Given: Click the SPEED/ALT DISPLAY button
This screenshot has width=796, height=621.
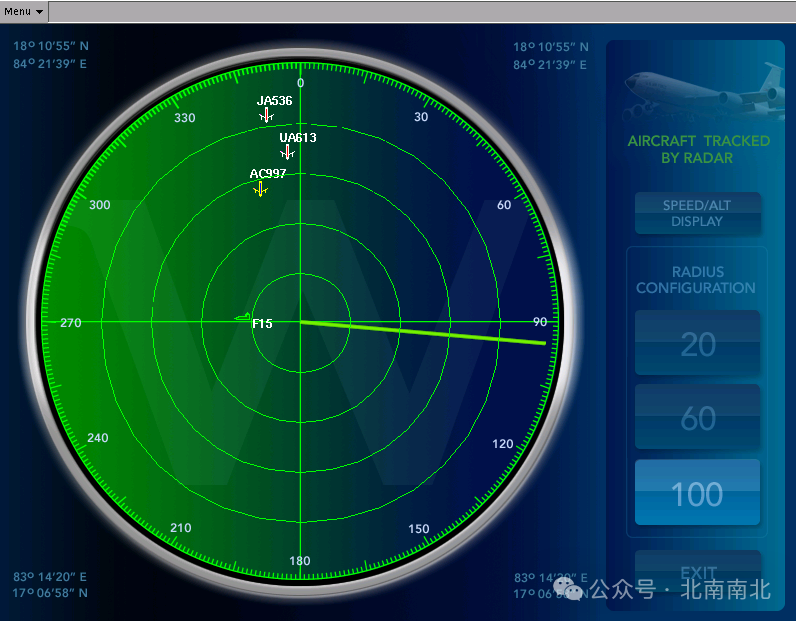Looking at the screenshot, I should (x=697, y=213).
